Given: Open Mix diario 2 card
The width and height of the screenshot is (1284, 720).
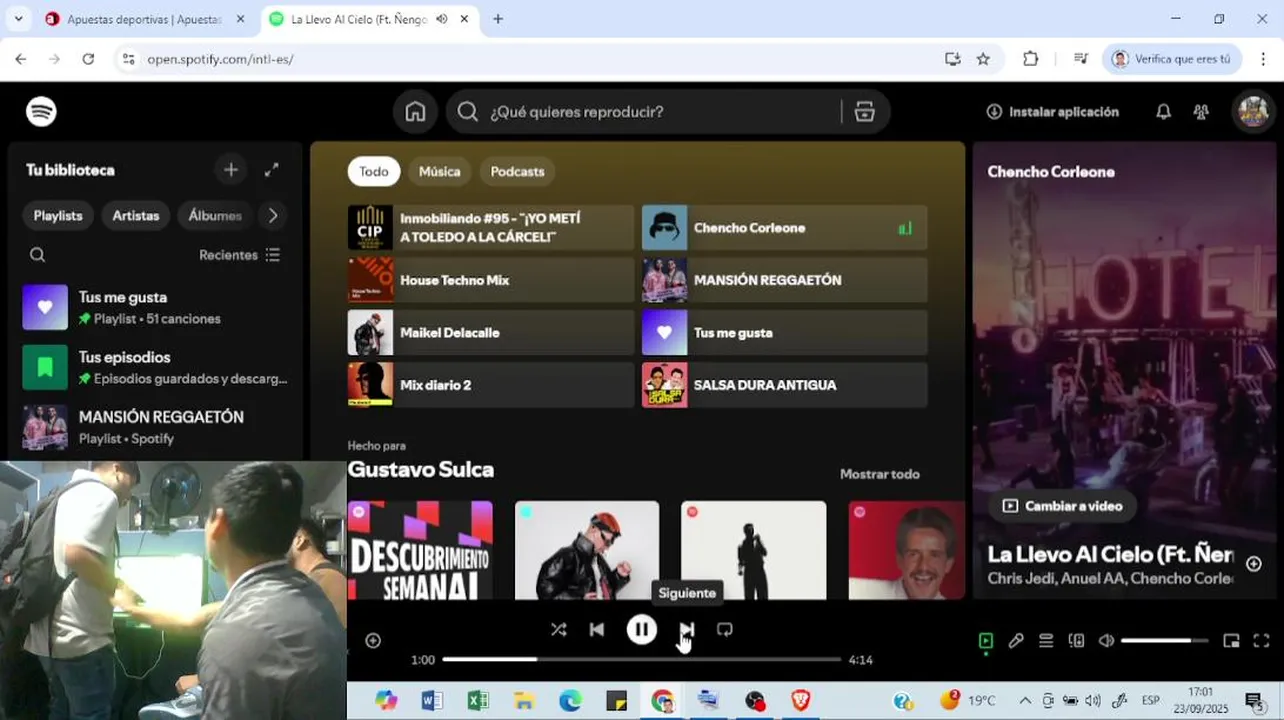Looking at the screenshot, I should click(x=491, y=385).
